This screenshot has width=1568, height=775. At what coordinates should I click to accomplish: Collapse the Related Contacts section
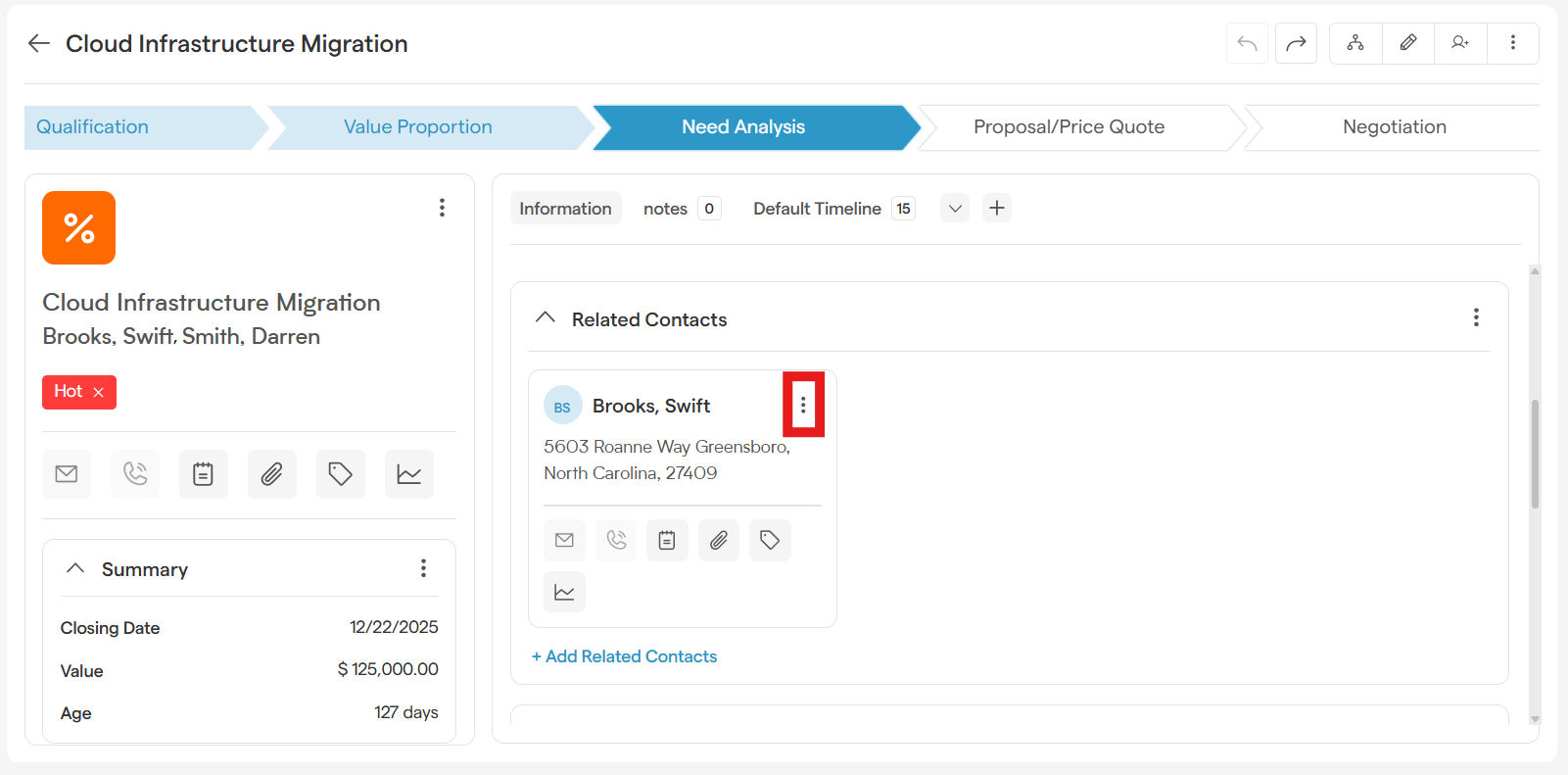tap(546, 318)
